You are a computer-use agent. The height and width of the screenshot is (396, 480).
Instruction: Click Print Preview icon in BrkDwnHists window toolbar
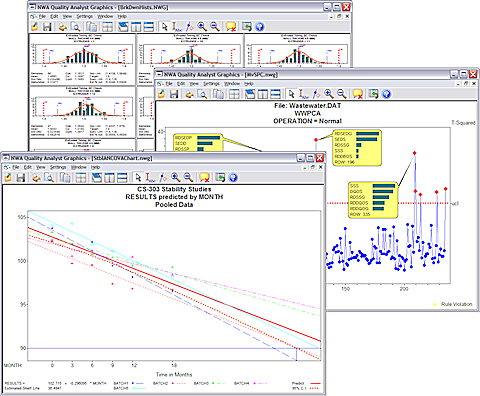coord(75,27)
